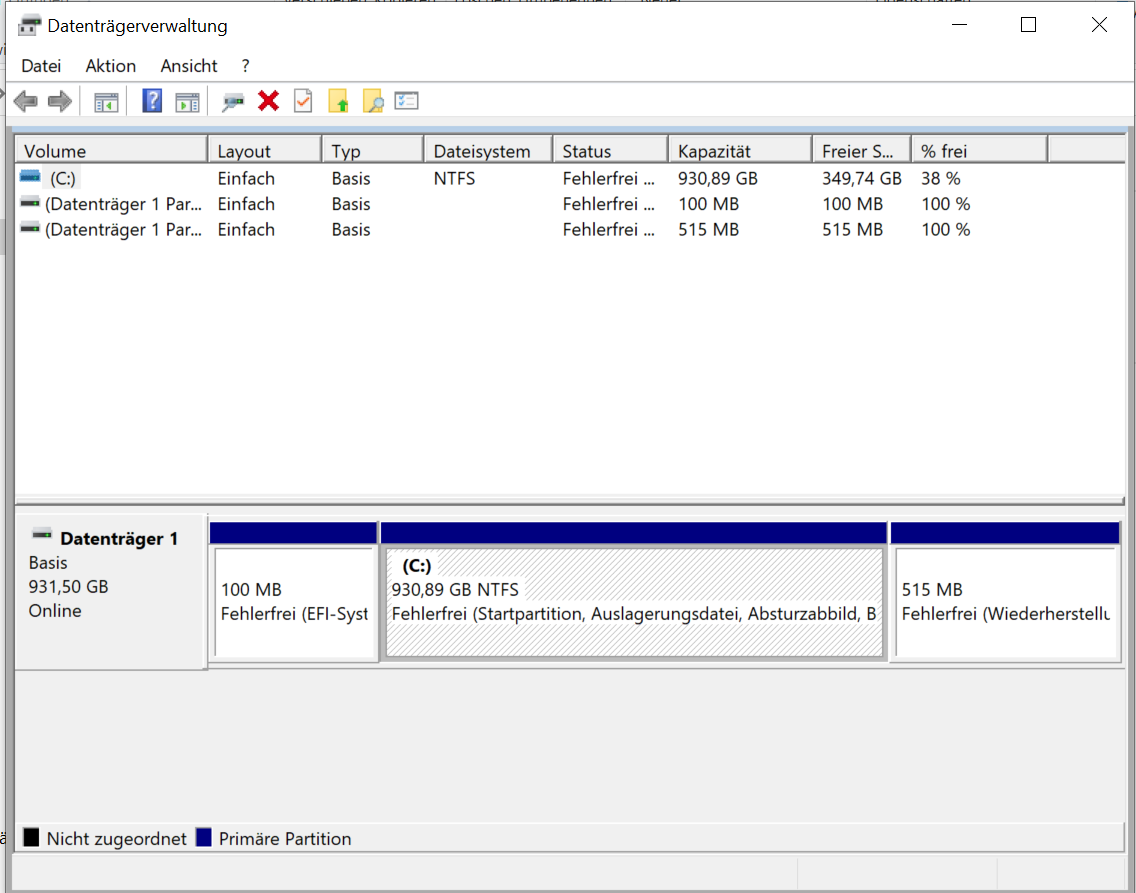This screenshot has width=1136, height=893.
Task: Sort by the Freier S... column header
Action: (861, 151)
